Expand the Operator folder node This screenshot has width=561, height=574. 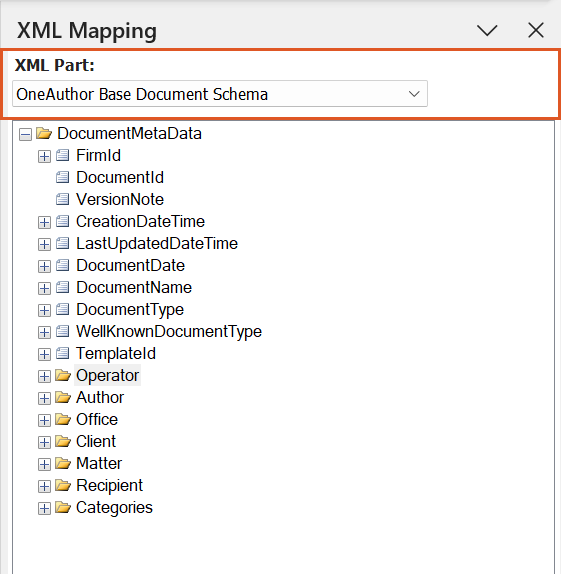pyautogui.click(x=44, y=376)
